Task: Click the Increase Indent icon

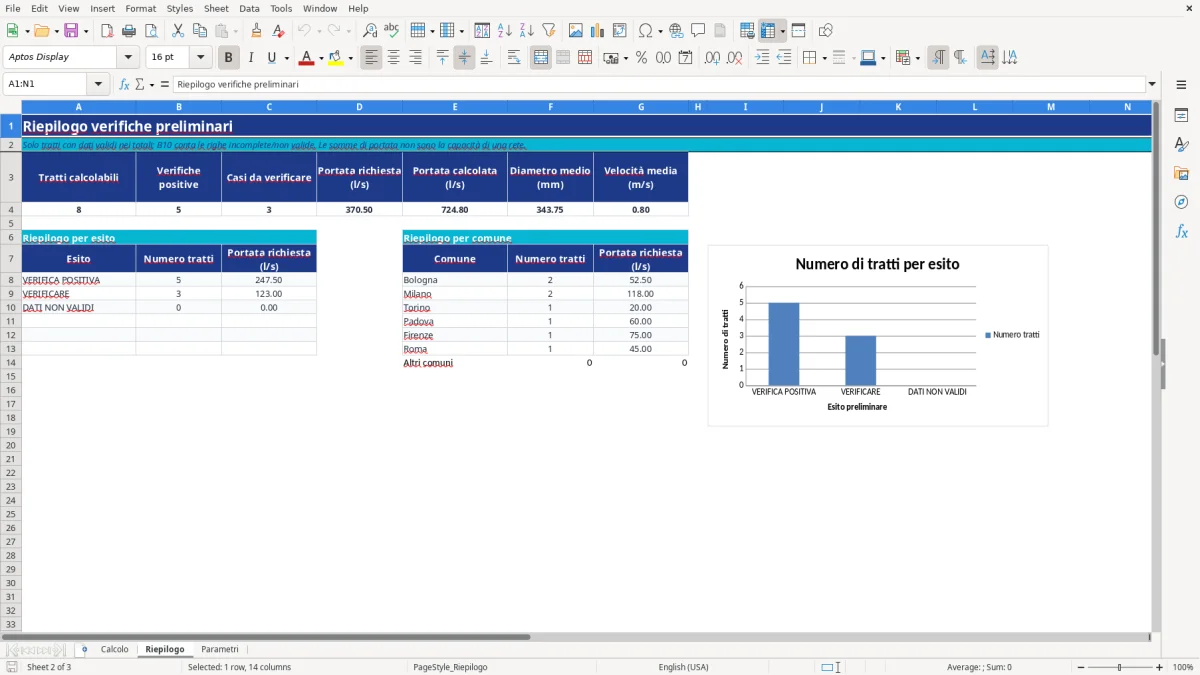Action: pos(762,58)
